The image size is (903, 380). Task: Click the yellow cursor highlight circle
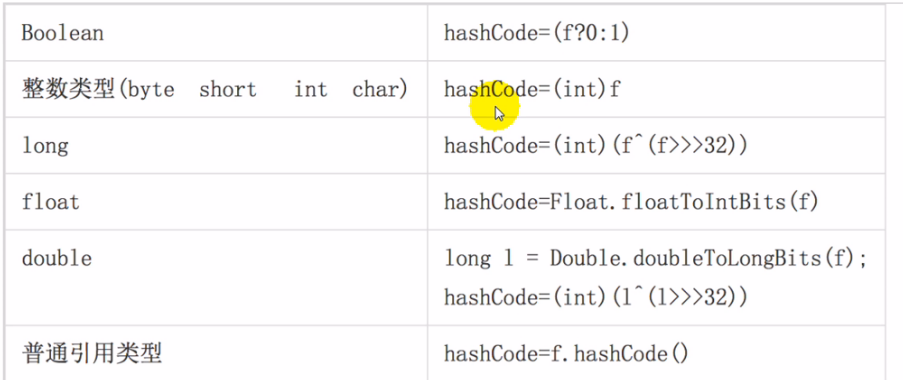495,107
